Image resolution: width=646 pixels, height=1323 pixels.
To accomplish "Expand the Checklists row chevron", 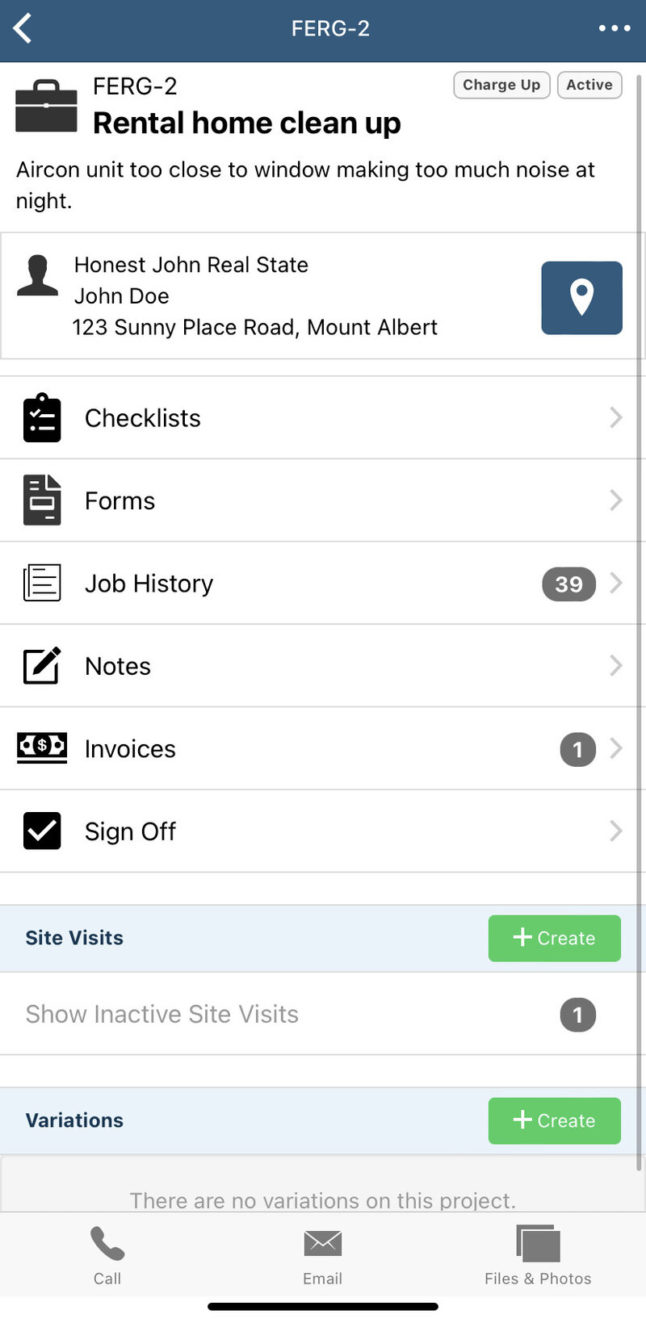I will tap(616, 418).
